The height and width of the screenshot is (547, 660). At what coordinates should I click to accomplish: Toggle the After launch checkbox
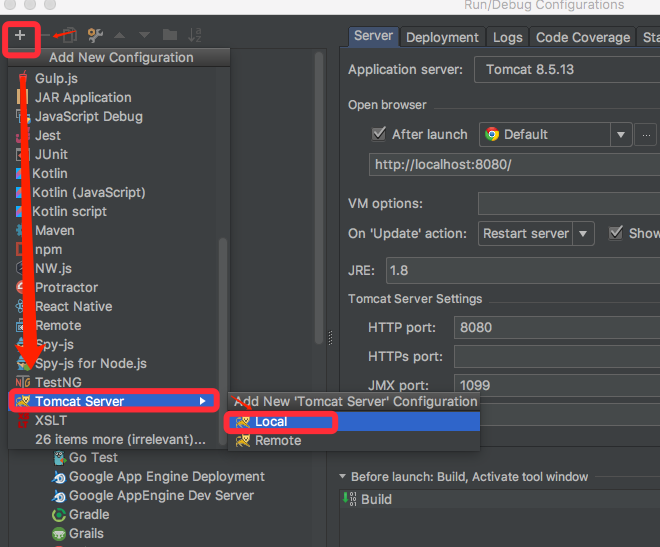(378, 134)
